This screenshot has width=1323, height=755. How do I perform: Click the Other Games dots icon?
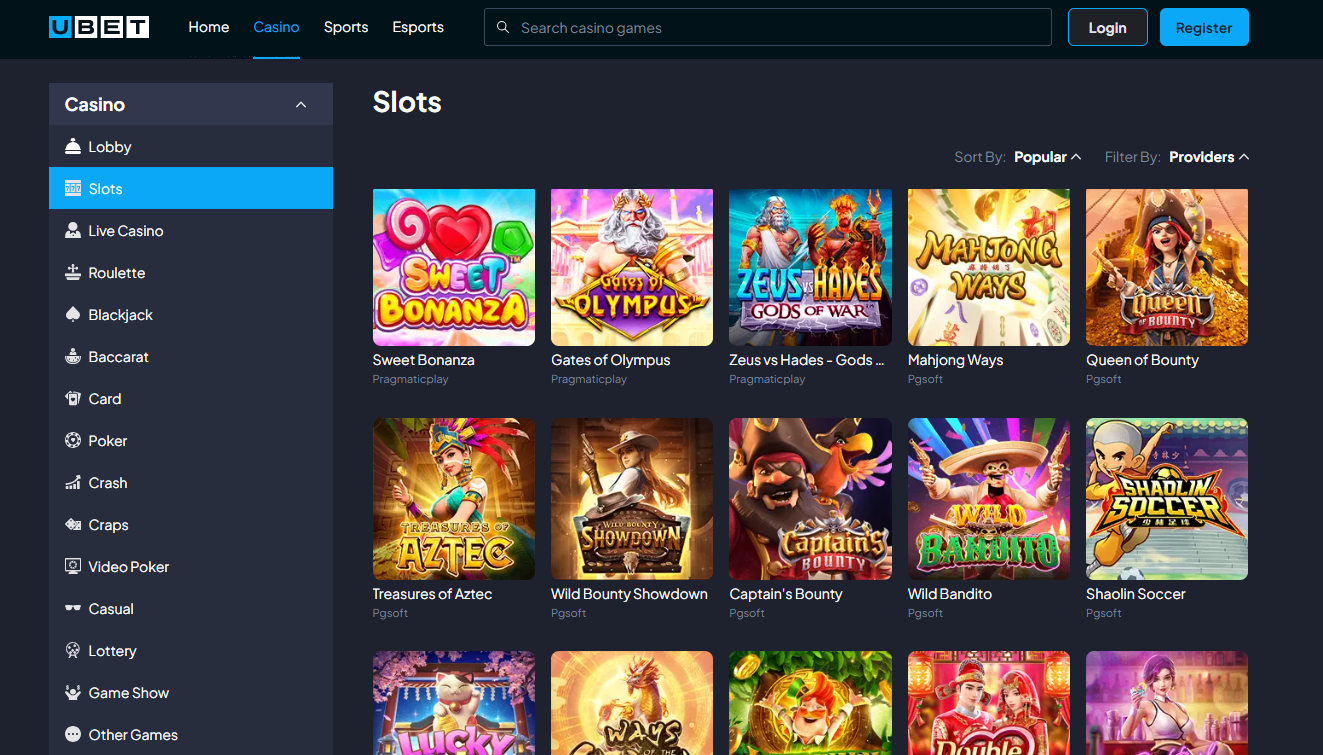[x=73, y=735]
